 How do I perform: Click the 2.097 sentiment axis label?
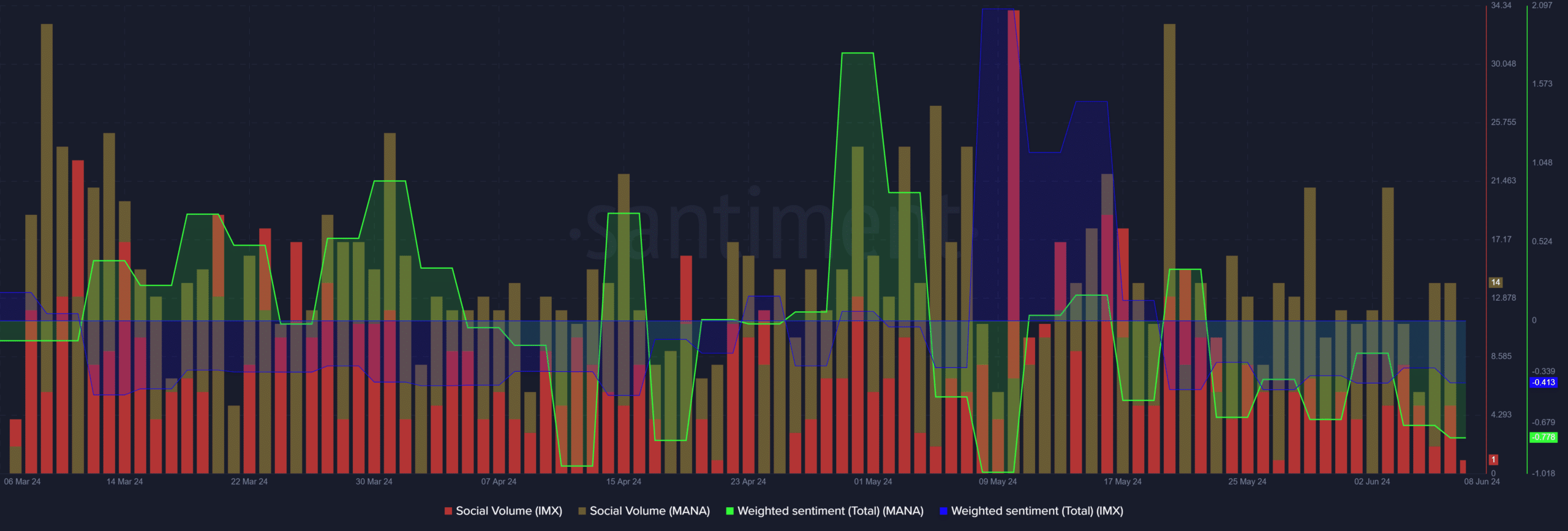(x=1542, y=6)
